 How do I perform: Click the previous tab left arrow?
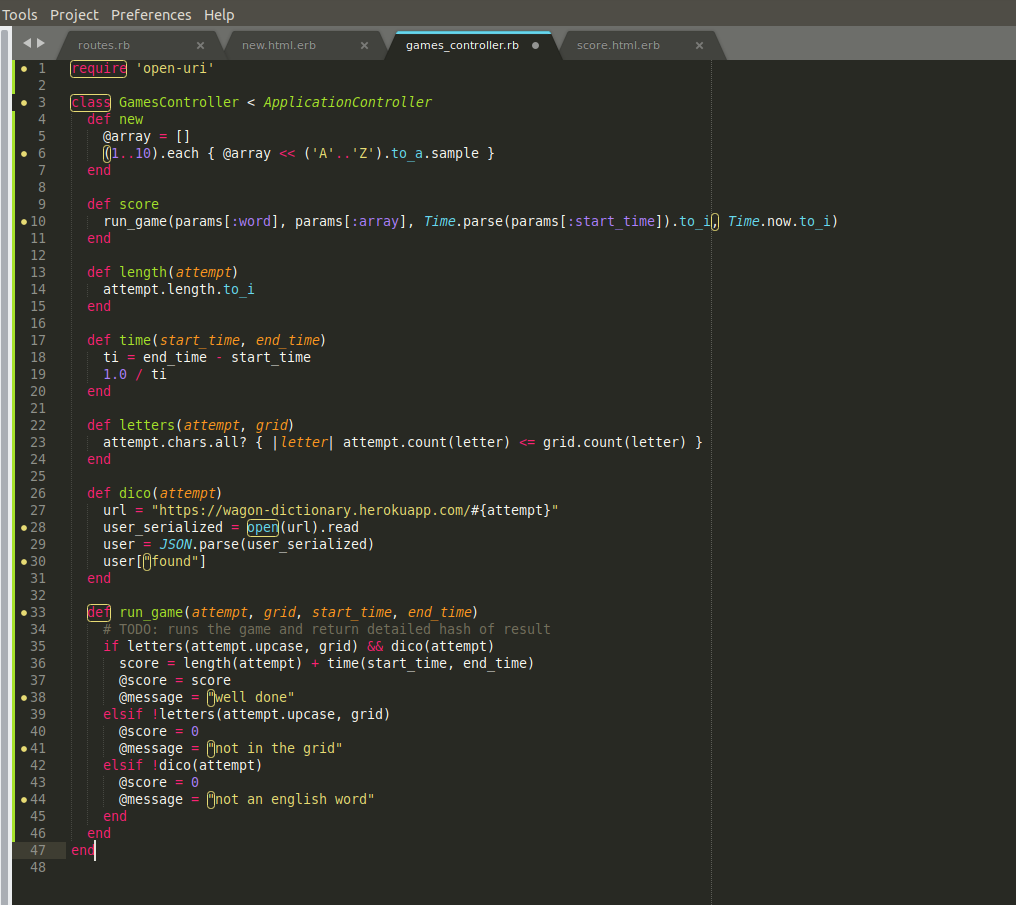pos(27,43)
